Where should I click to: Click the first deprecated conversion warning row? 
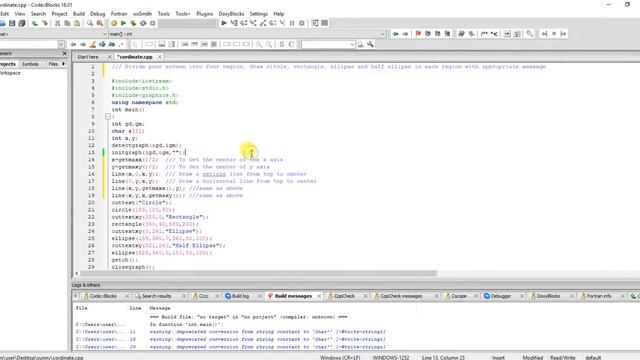pyautogui.click(x=267, y=332)
